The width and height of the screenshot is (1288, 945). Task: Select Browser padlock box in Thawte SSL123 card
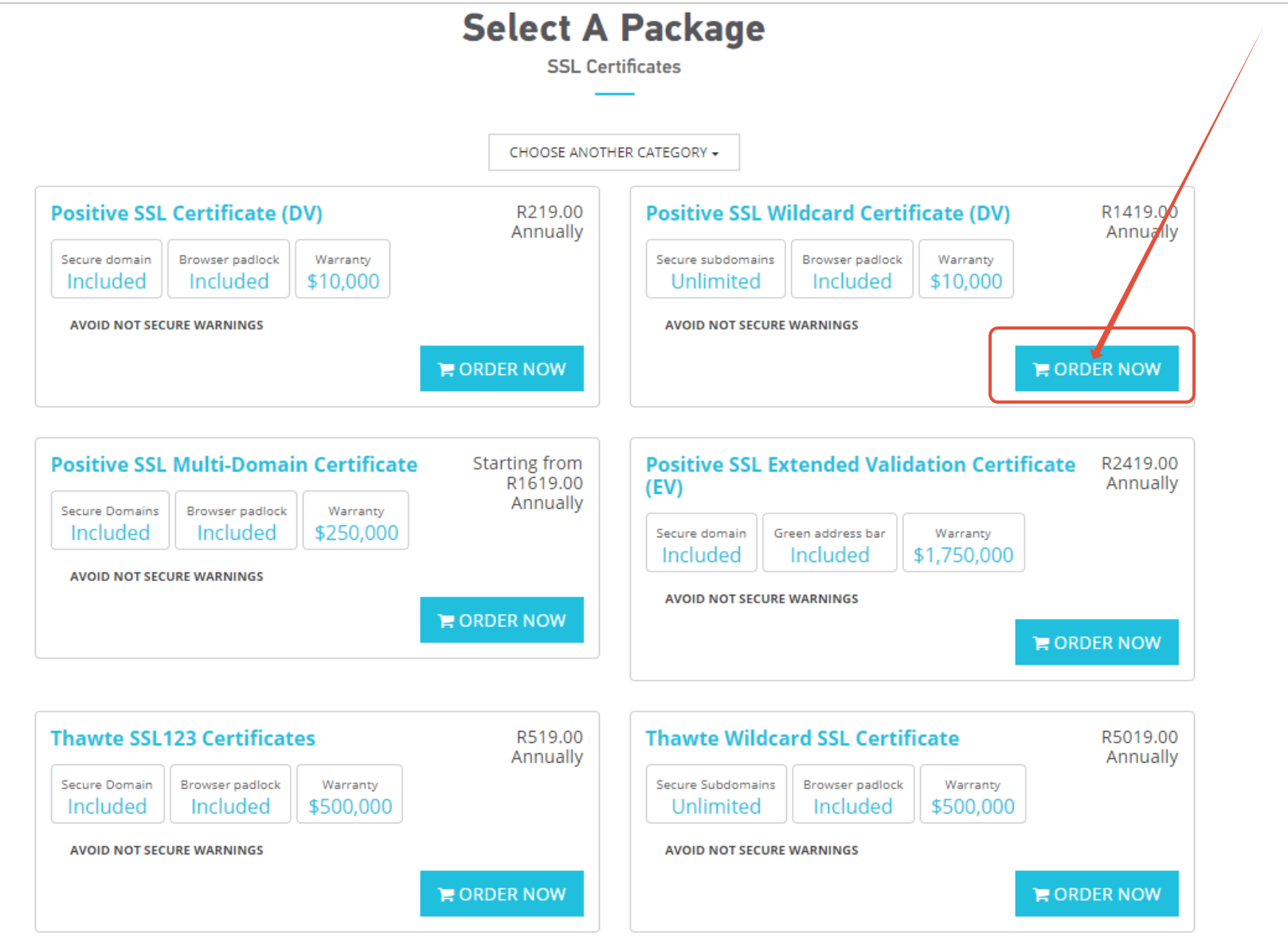(x=230, y=795)
